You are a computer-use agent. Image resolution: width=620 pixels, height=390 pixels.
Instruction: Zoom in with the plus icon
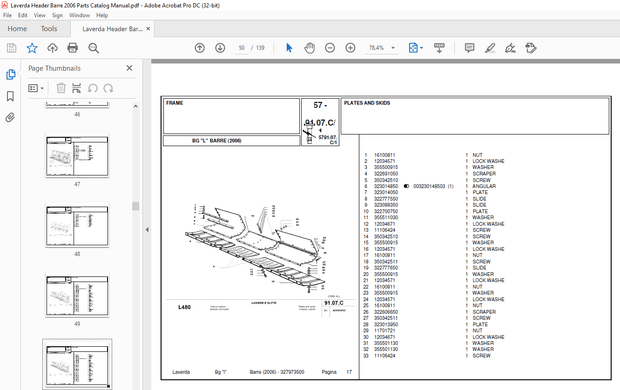[350, 48]
